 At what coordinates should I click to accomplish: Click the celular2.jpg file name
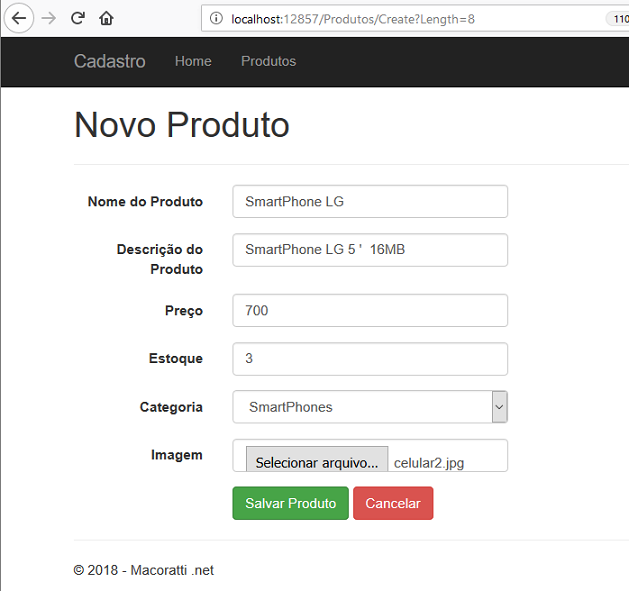coord(429,463)
